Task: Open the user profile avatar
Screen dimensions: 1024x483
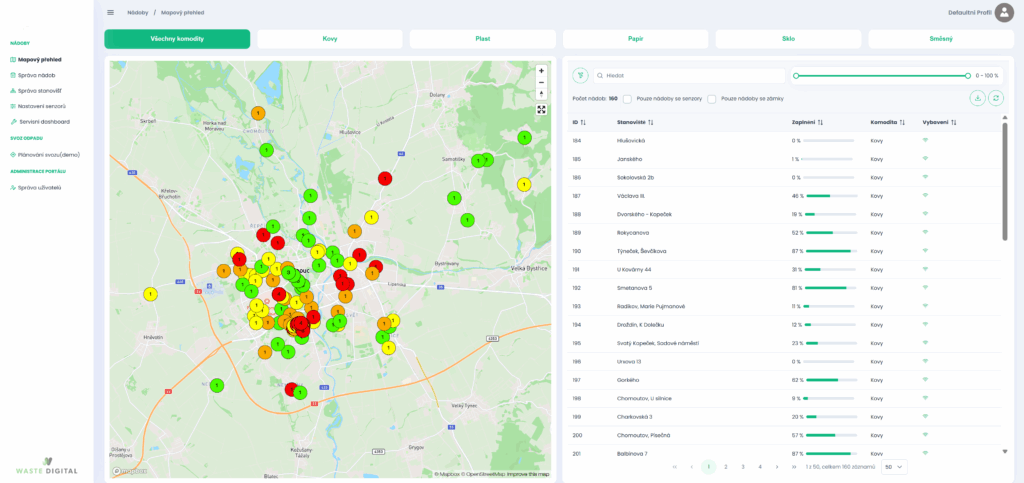Action: tap(1004, 12)
